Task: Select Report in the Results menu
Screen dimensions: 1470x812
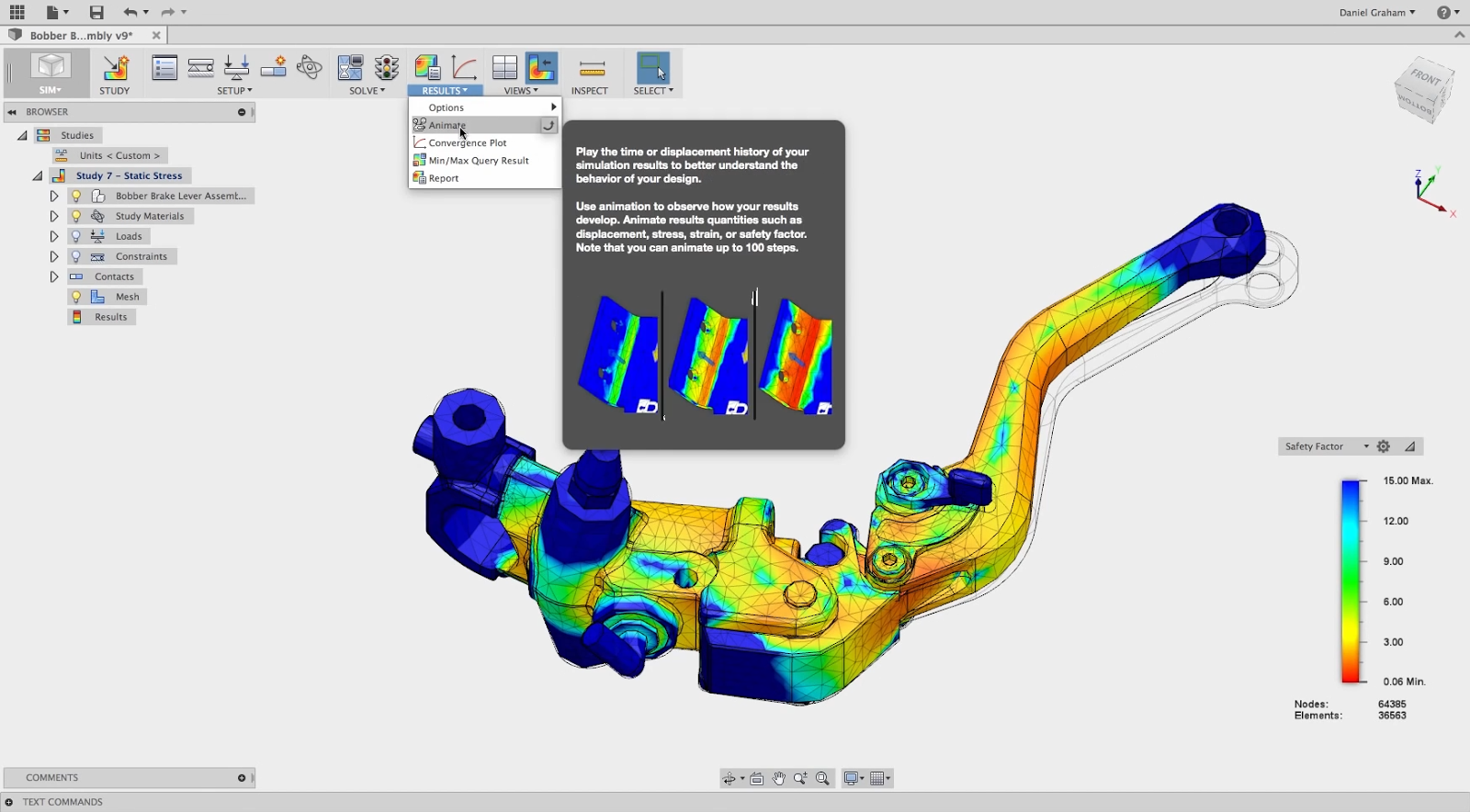Action: (x=443, y=178)
